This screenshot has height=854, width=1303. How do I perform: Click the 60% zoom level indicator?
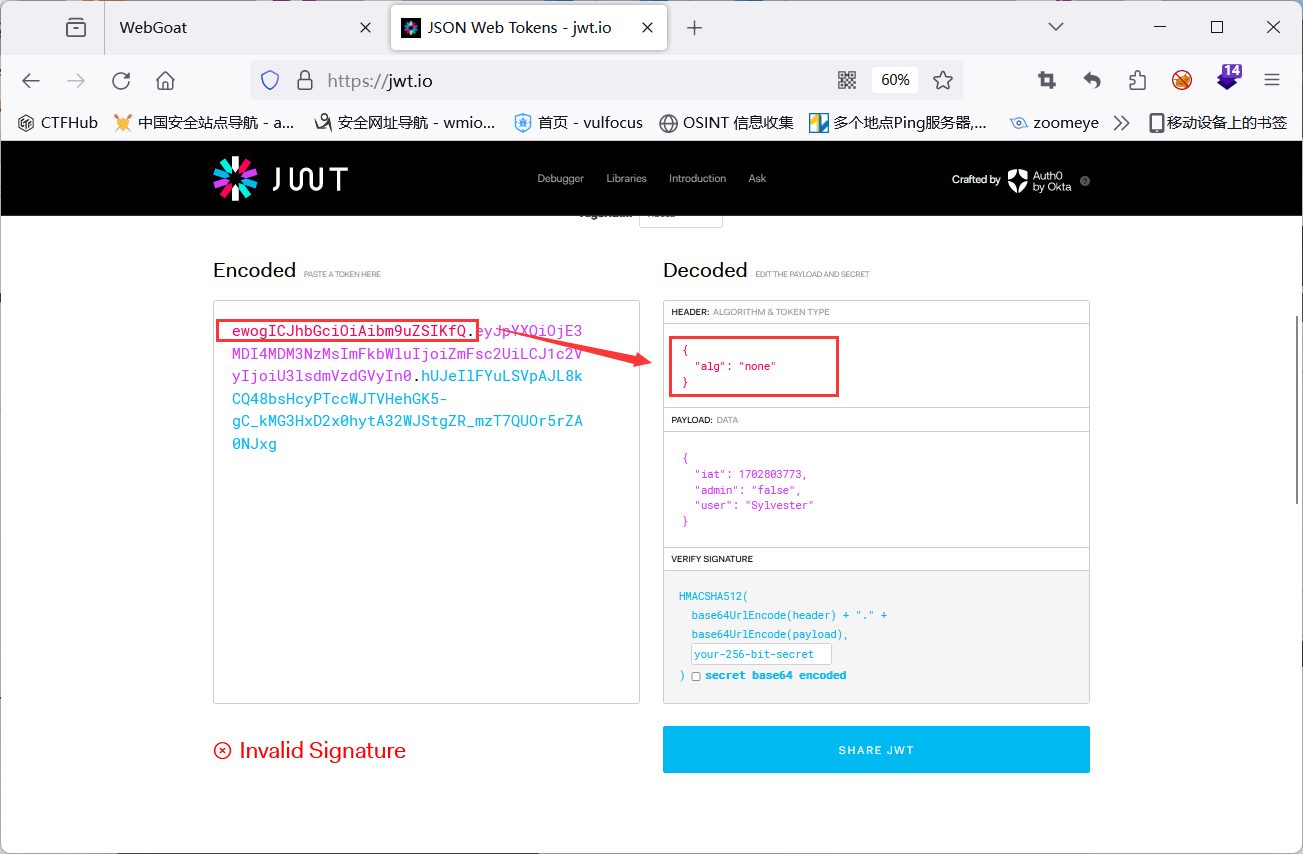click(x=895, y=80)
